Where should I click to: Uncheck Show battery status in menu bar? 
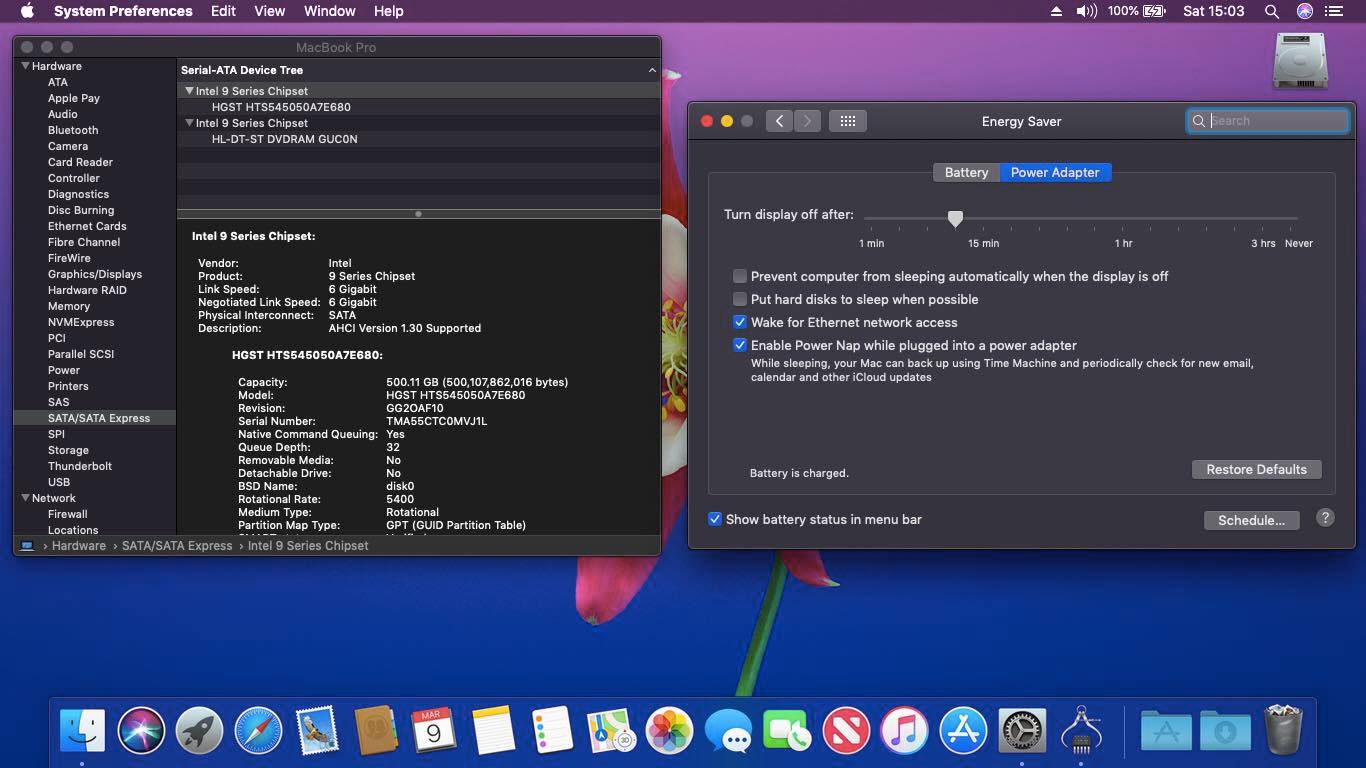(x=715, y=519)
